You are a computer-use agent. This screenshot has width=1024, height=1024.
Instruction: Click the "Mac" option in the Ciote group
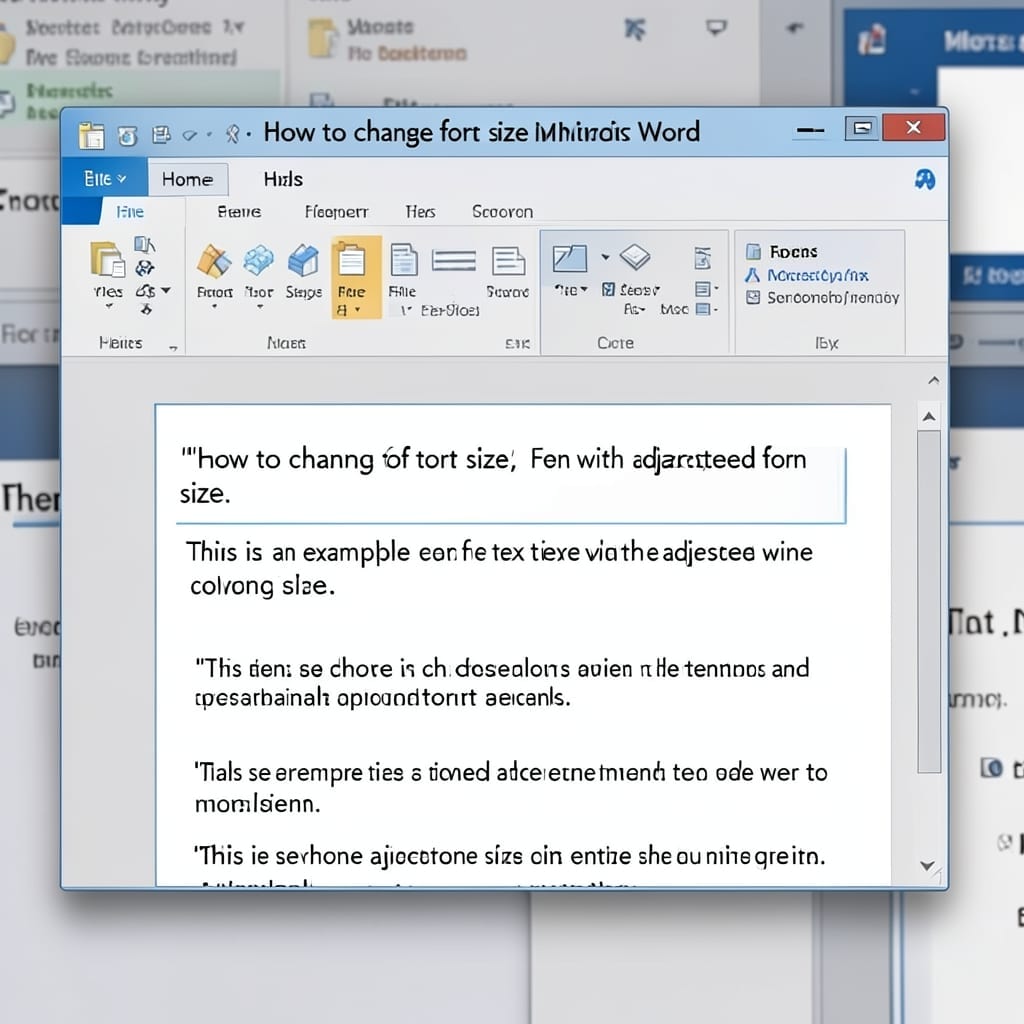coord(674,309)
